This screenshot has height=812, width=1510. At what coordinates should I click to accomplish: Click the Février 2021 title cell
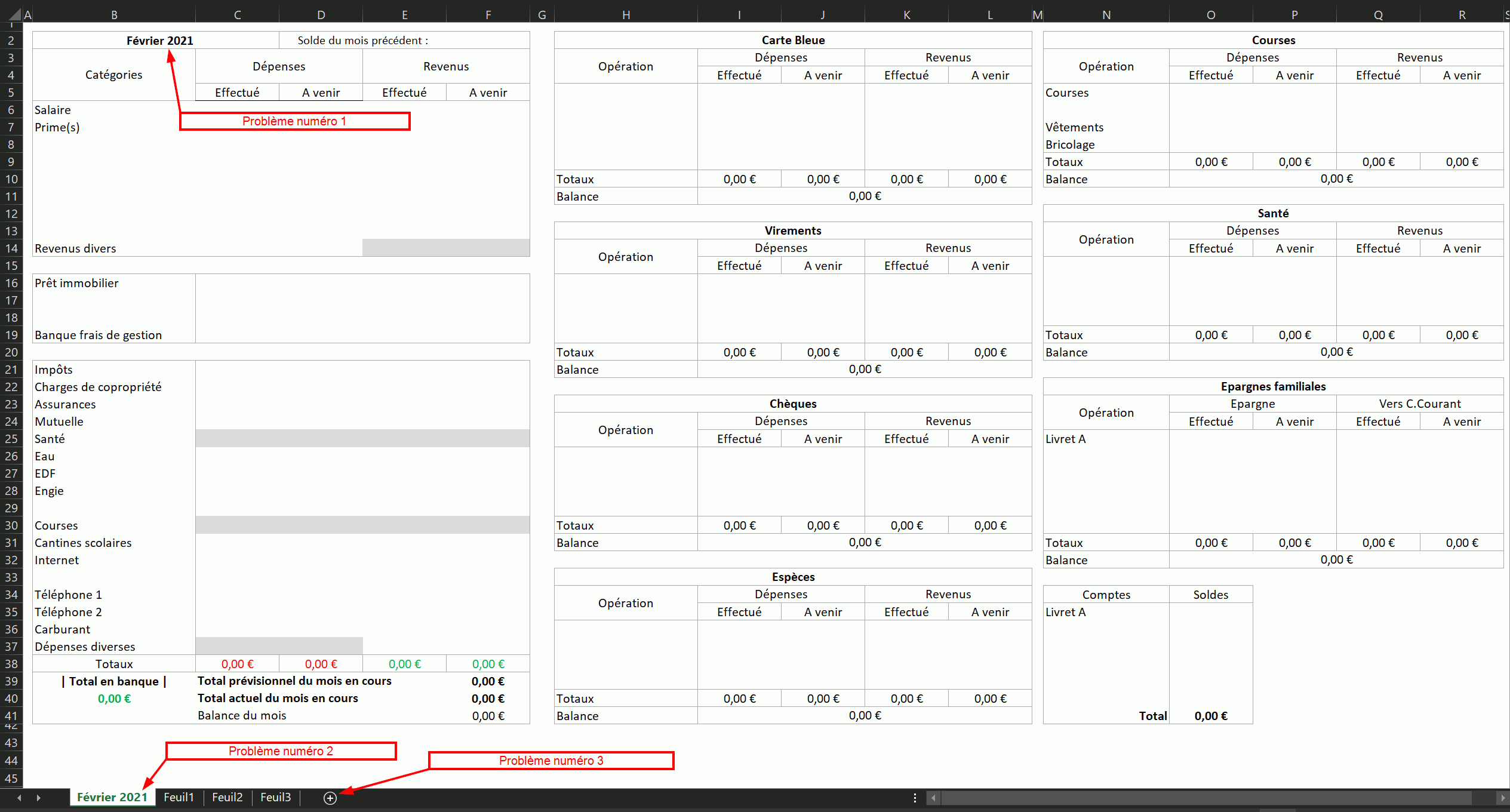tap(159, 41)
